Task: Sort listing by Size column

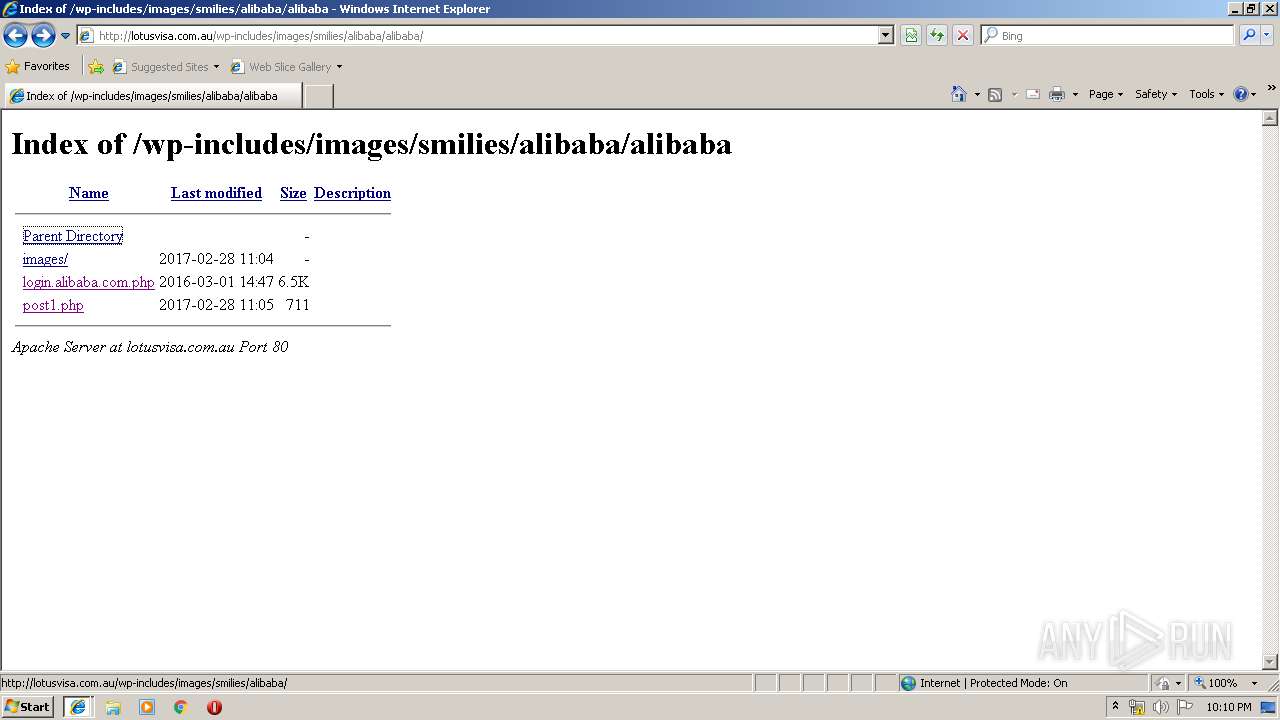Action: (293, 193)
